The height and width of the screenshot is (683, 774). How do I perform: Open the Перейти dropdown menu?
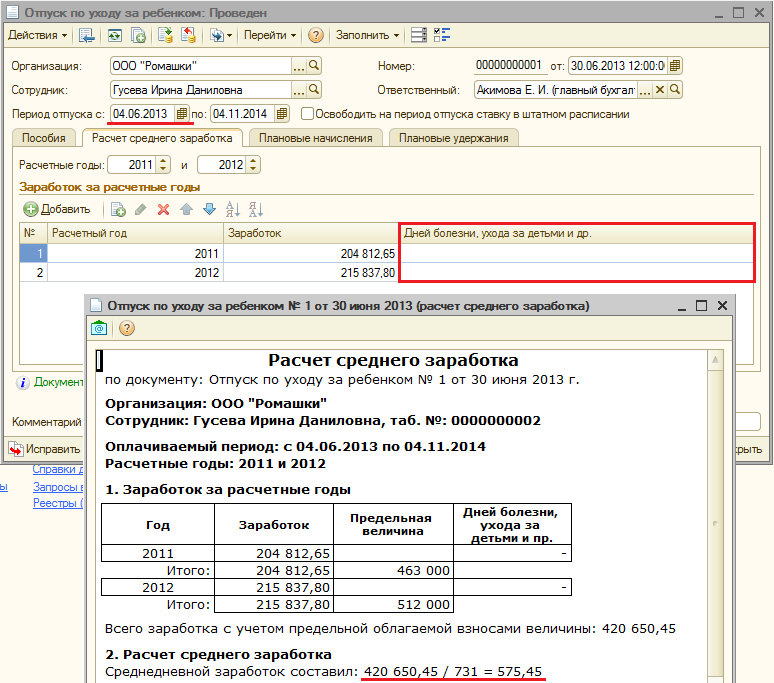pos(270,35)
